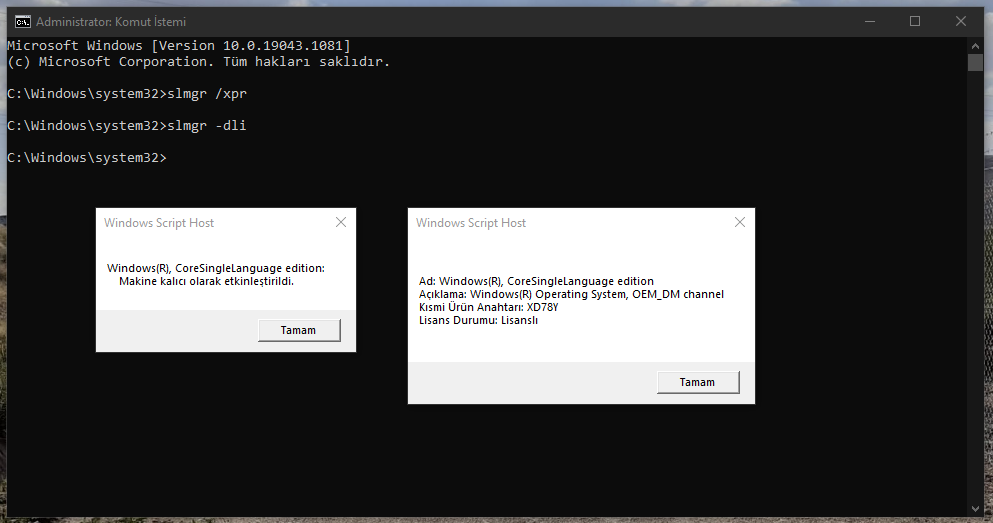This screenshot has height=523, width=993.
Task: Click Tamam in the license info dialog
Action: point(698,382)
